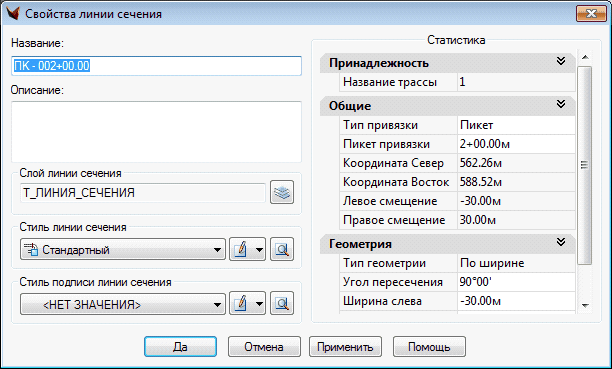Click the Название трассы property label

390,82
